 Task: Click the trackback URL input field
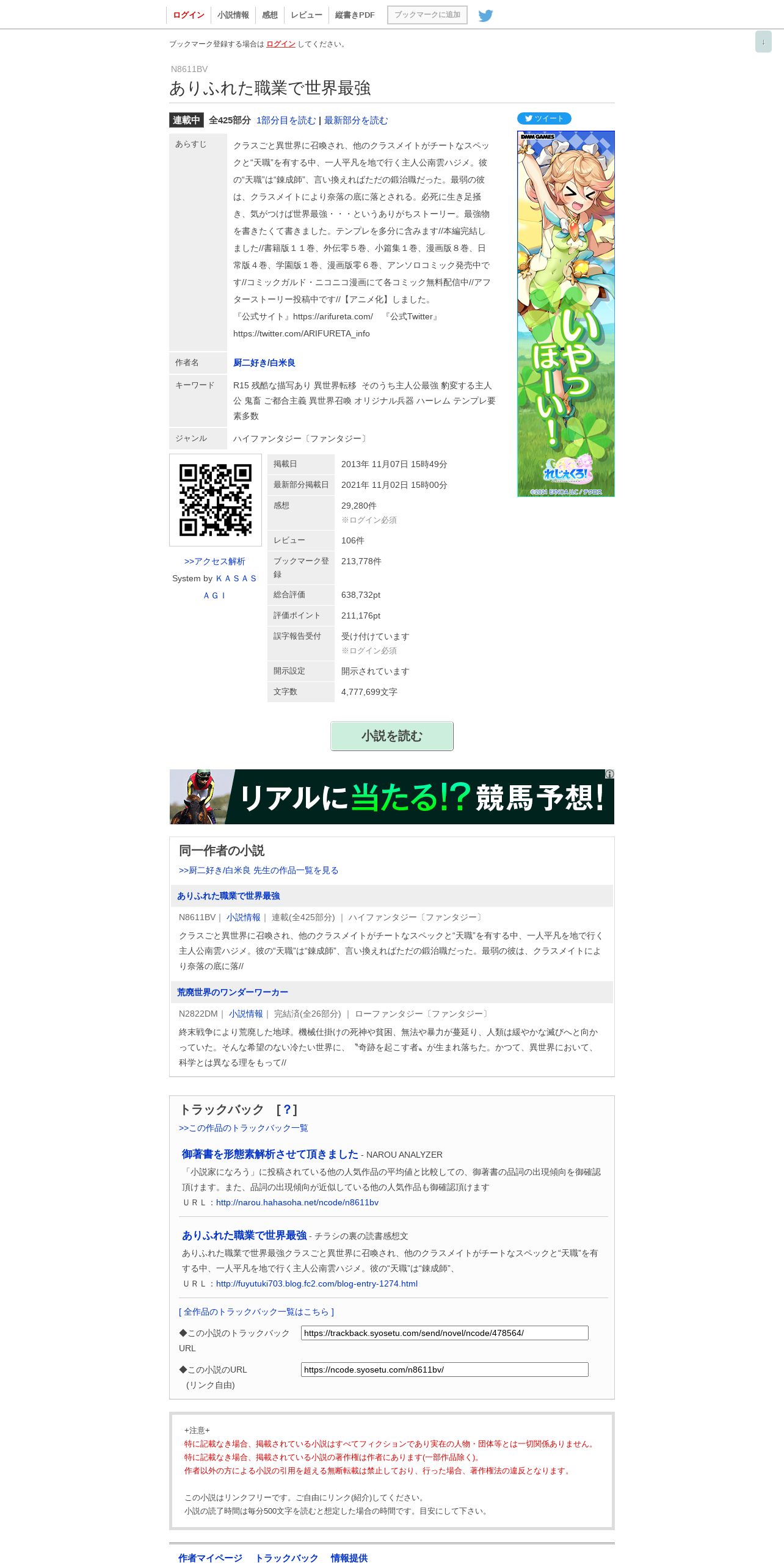click(x=445, y=1333)
